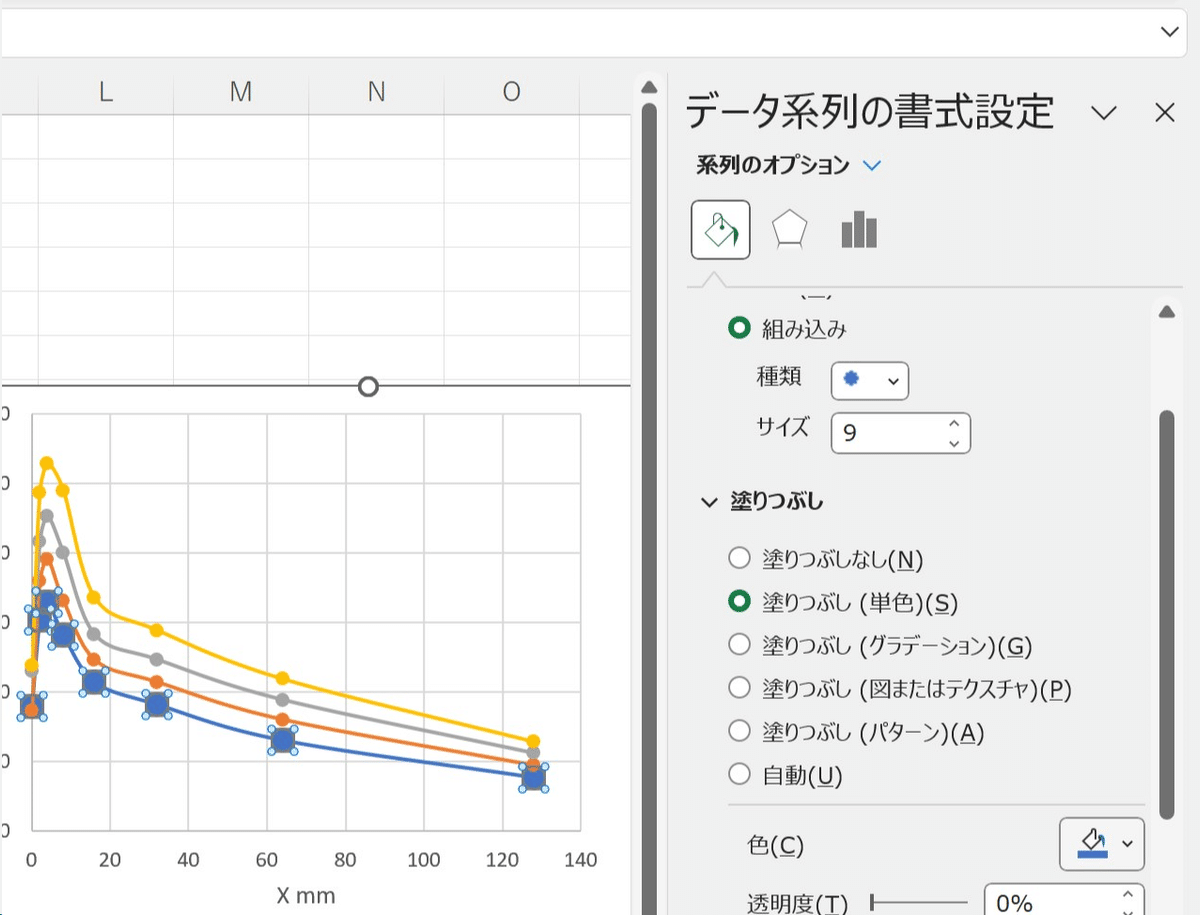This screenshot has height=915, width=1200.
Task: Open the Series Options bar chart icon
Action: 859,230
